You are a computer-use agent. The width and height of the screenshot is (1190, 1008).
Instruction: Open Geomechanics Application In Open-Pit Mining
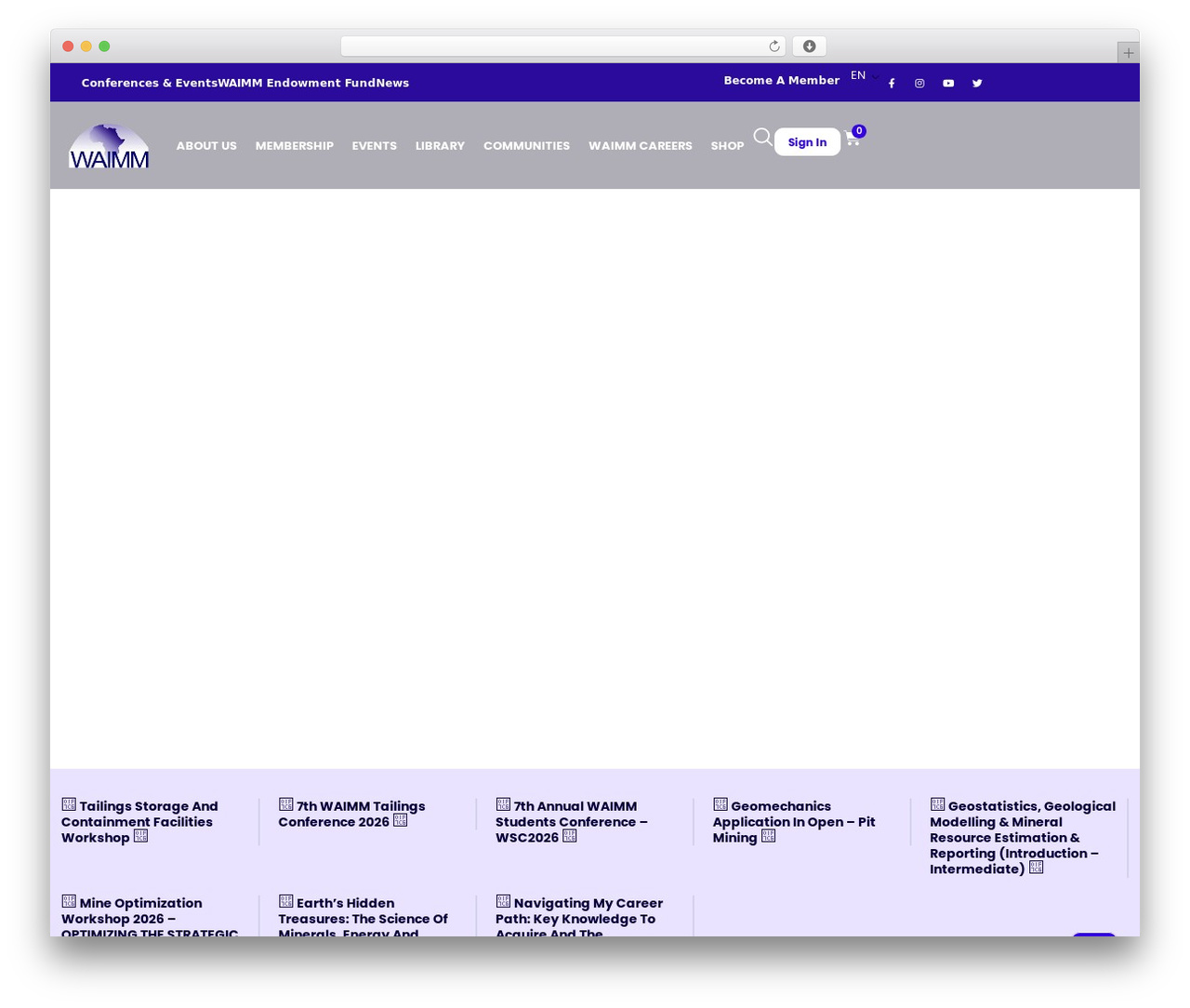(x=794, y=822)
